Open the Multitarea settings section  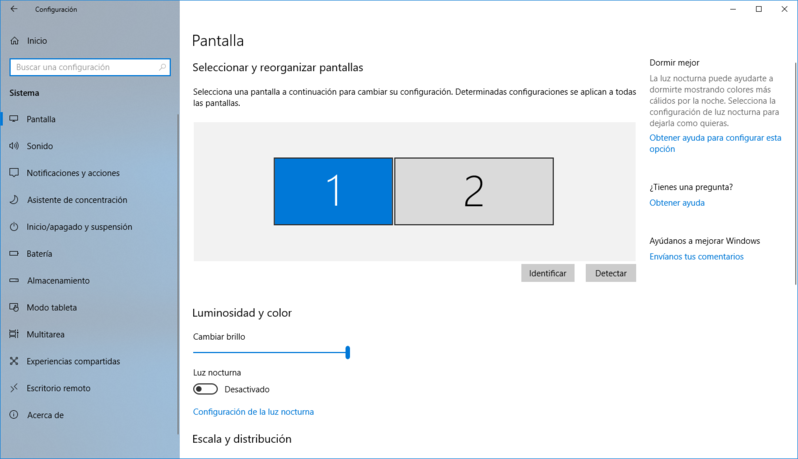pyautogui.click(x=46, y=334)
